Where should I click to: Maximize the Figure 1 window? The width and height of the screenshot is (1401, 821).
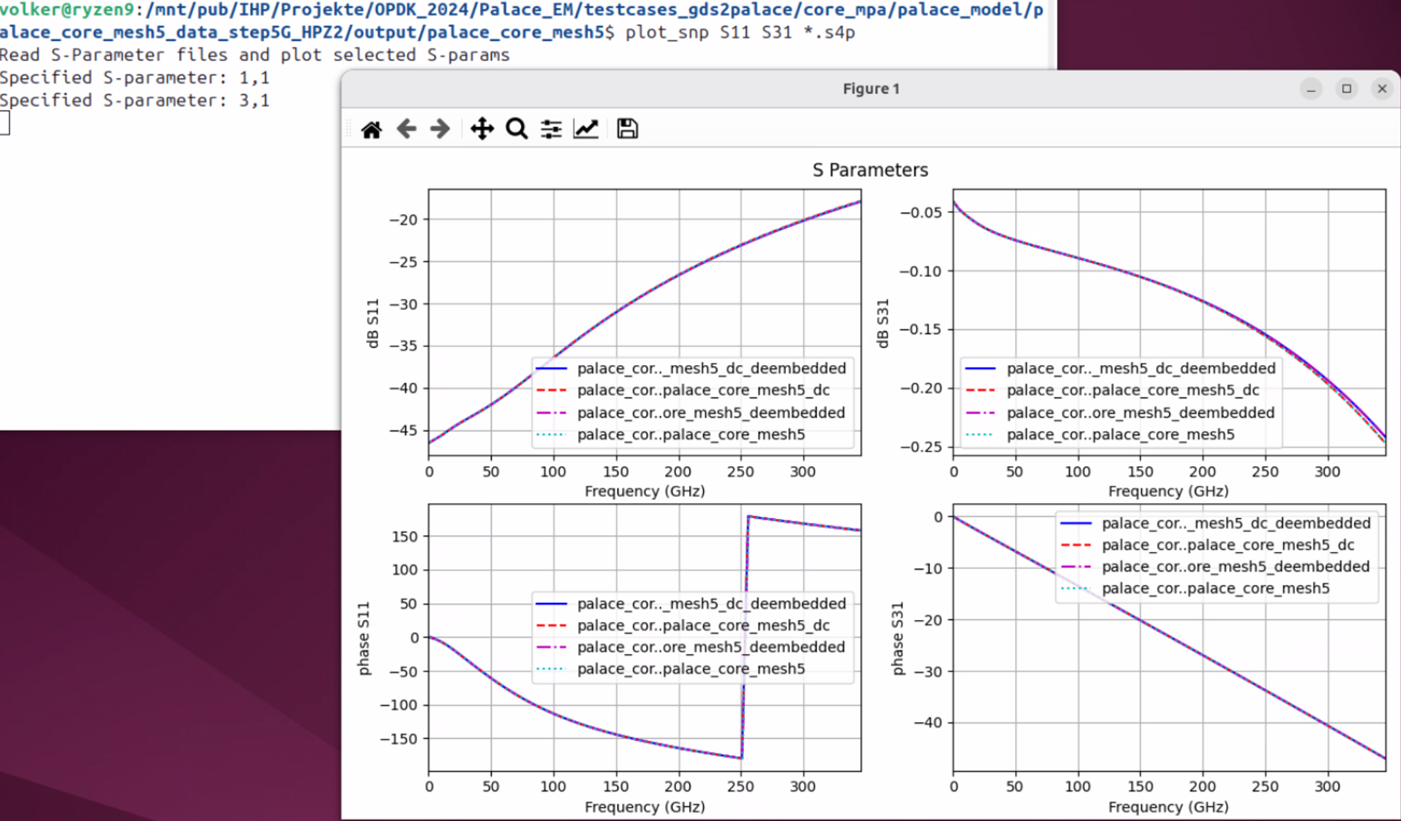(1346, 89)
